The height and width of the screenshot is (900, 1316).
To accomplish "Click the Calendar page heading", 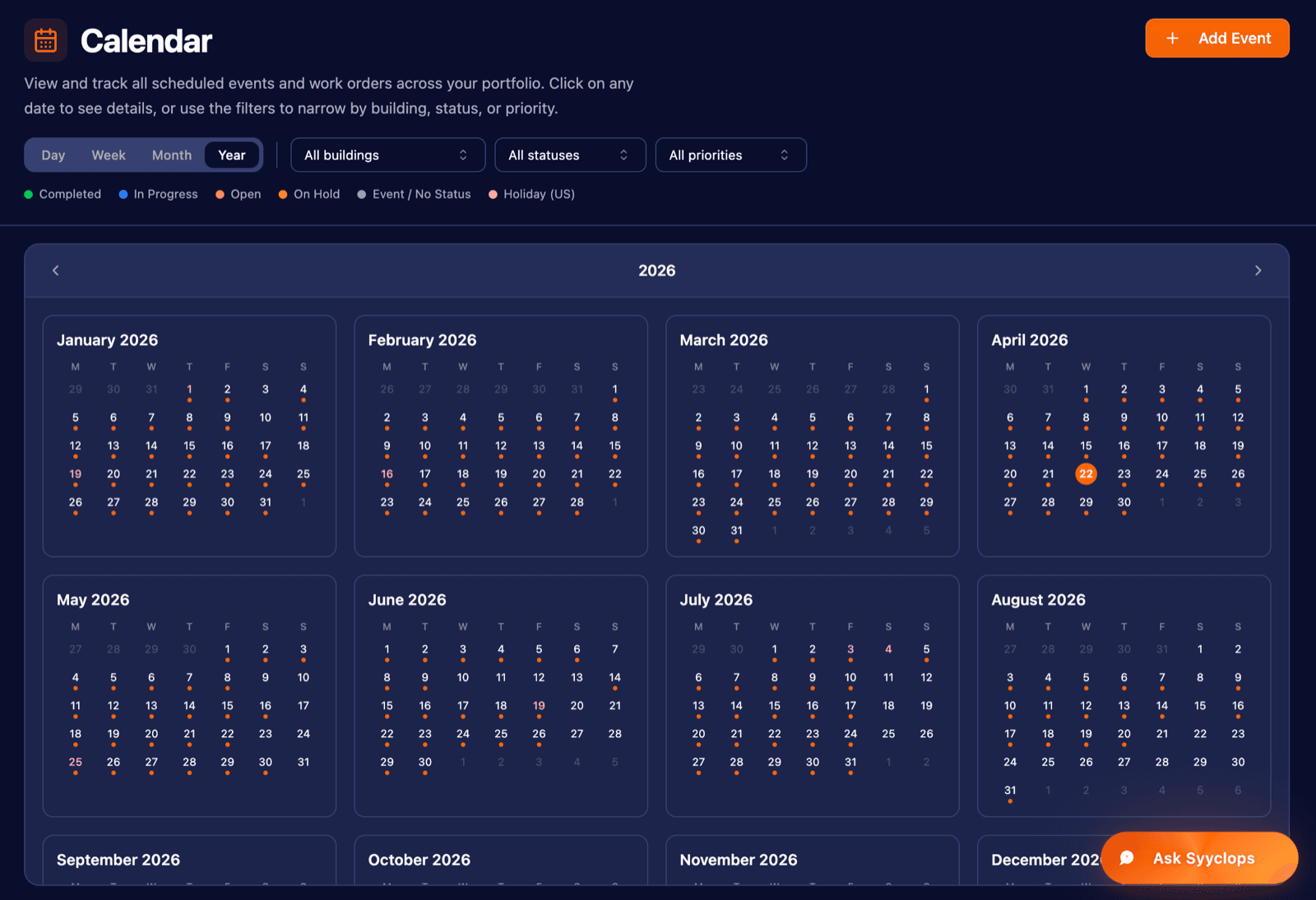I will [146, 40].
